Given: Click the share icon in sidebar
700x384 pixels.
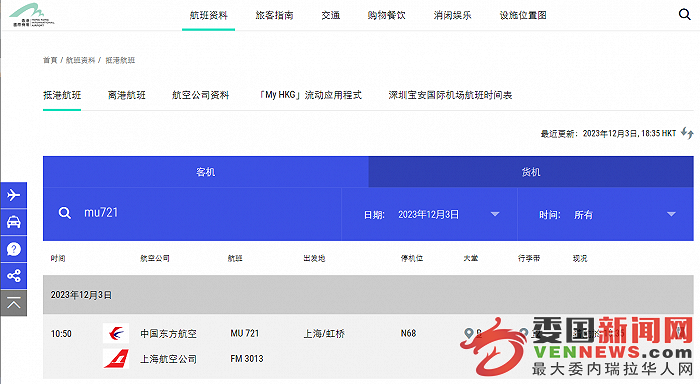Looking at the screenshot, I should tap(13, 275).
